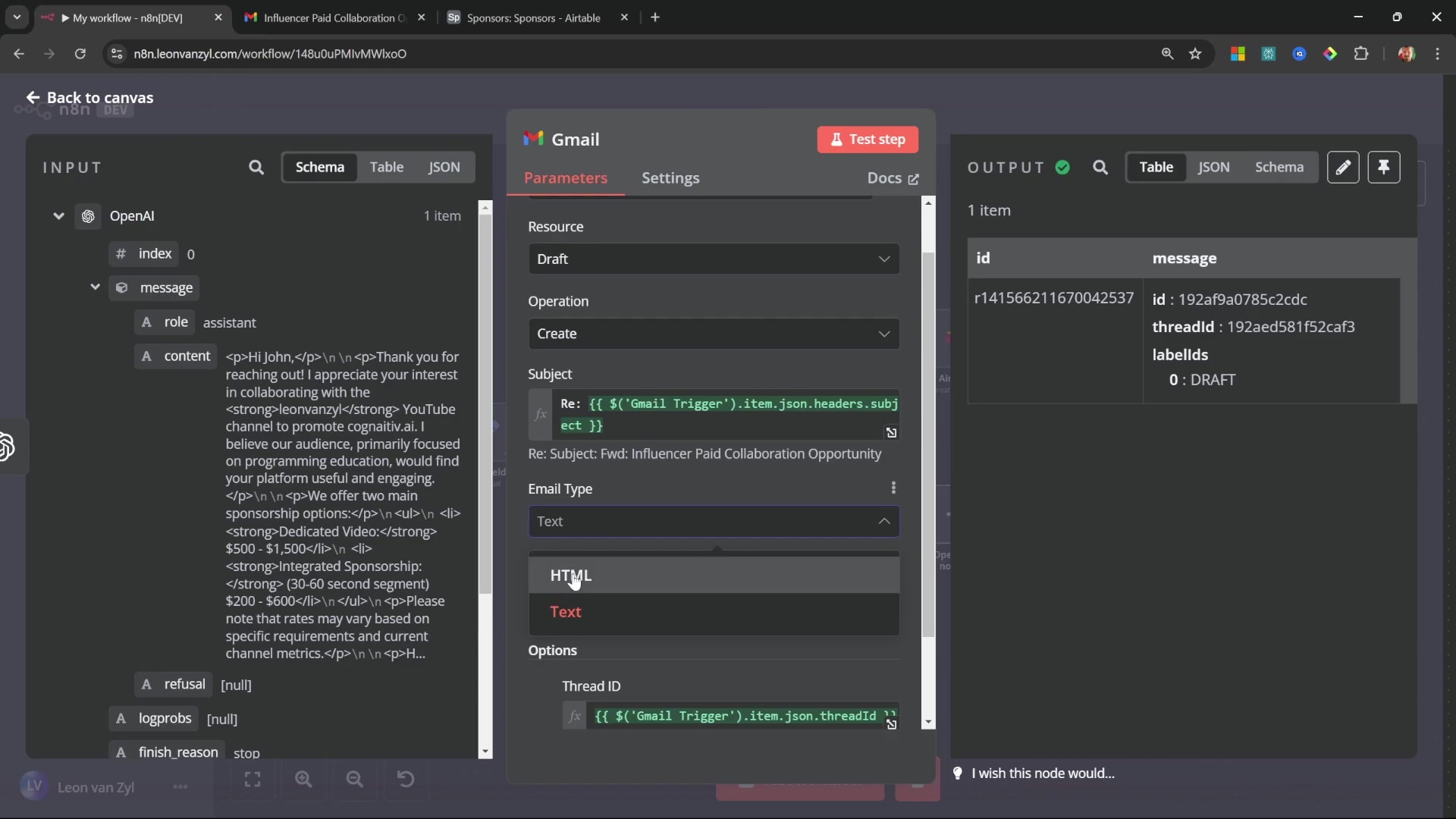The height and width of the screenshot is (819, 1456).
Task: Select HTML from Email Type list
Action: [x=571, y=576]
